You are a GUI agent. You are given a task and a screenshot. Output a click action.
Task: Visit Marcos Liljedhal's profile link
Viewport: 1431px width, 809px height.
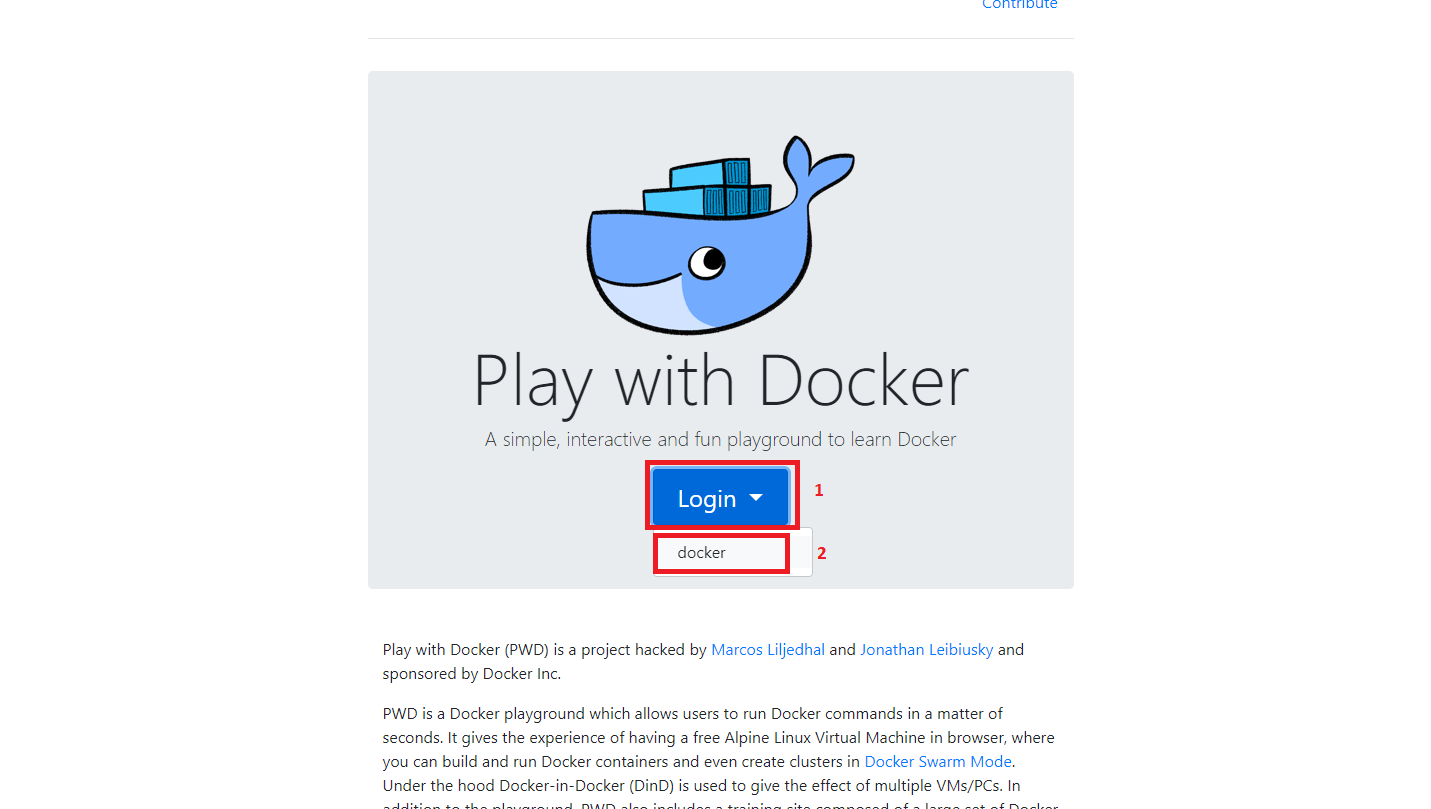(x=767, y=649)
